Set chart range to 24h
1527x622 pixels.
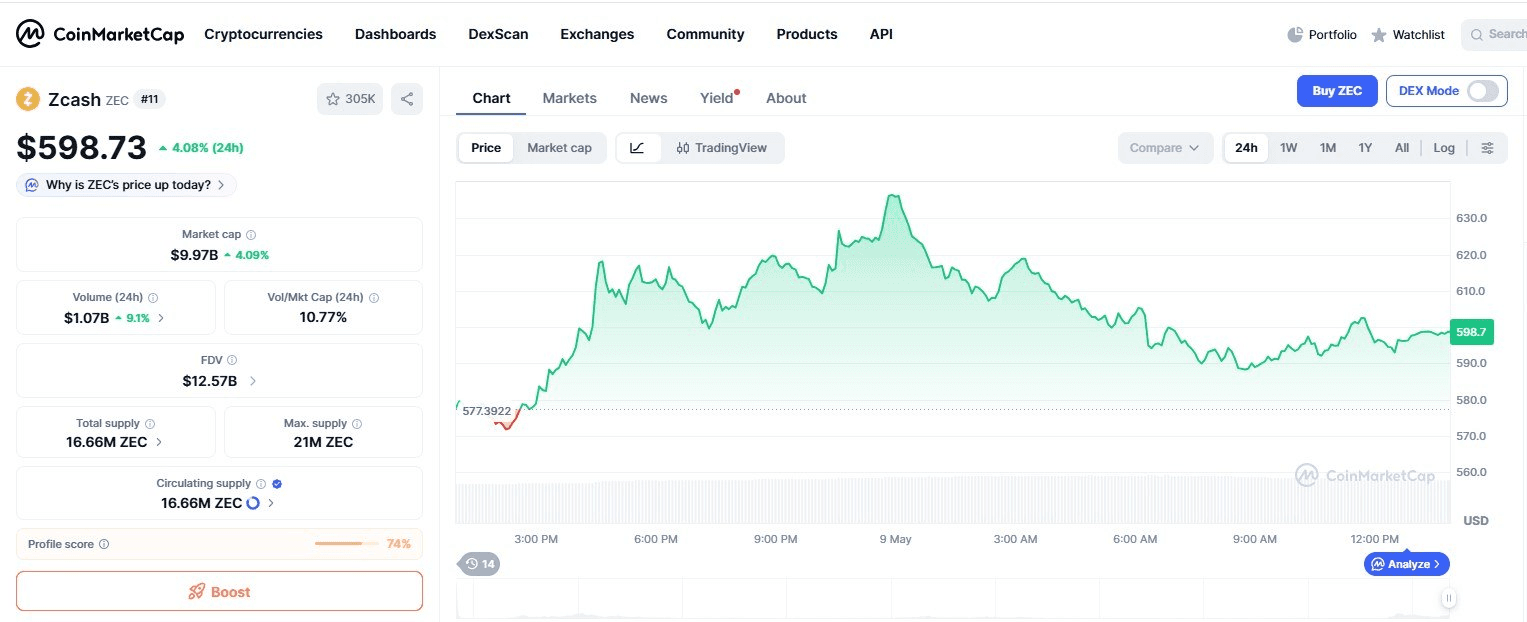(1246, 148)
